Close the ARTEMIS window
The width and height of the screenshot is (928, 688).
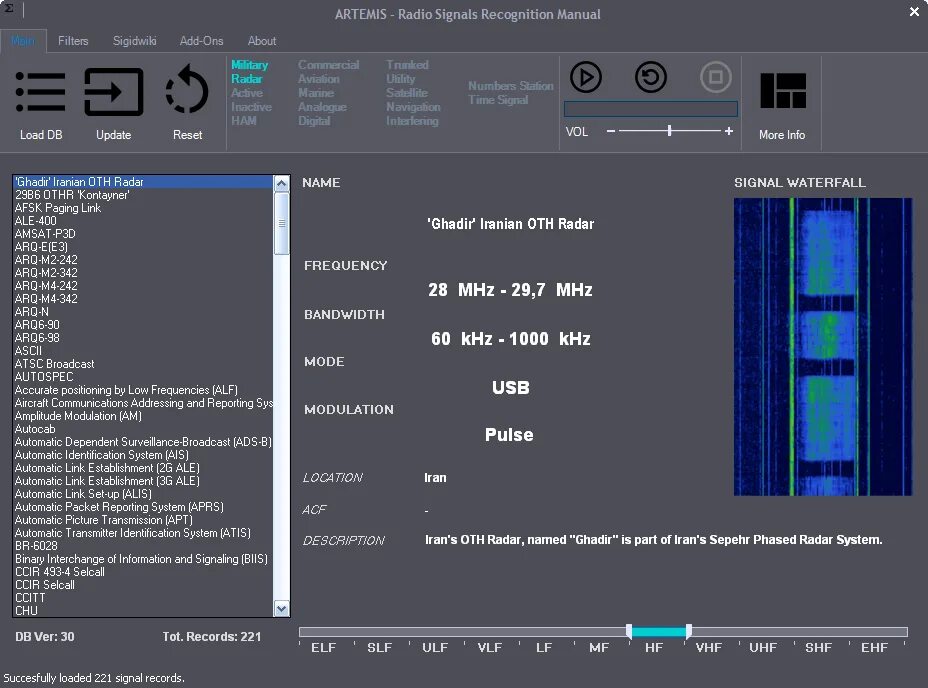914,11
